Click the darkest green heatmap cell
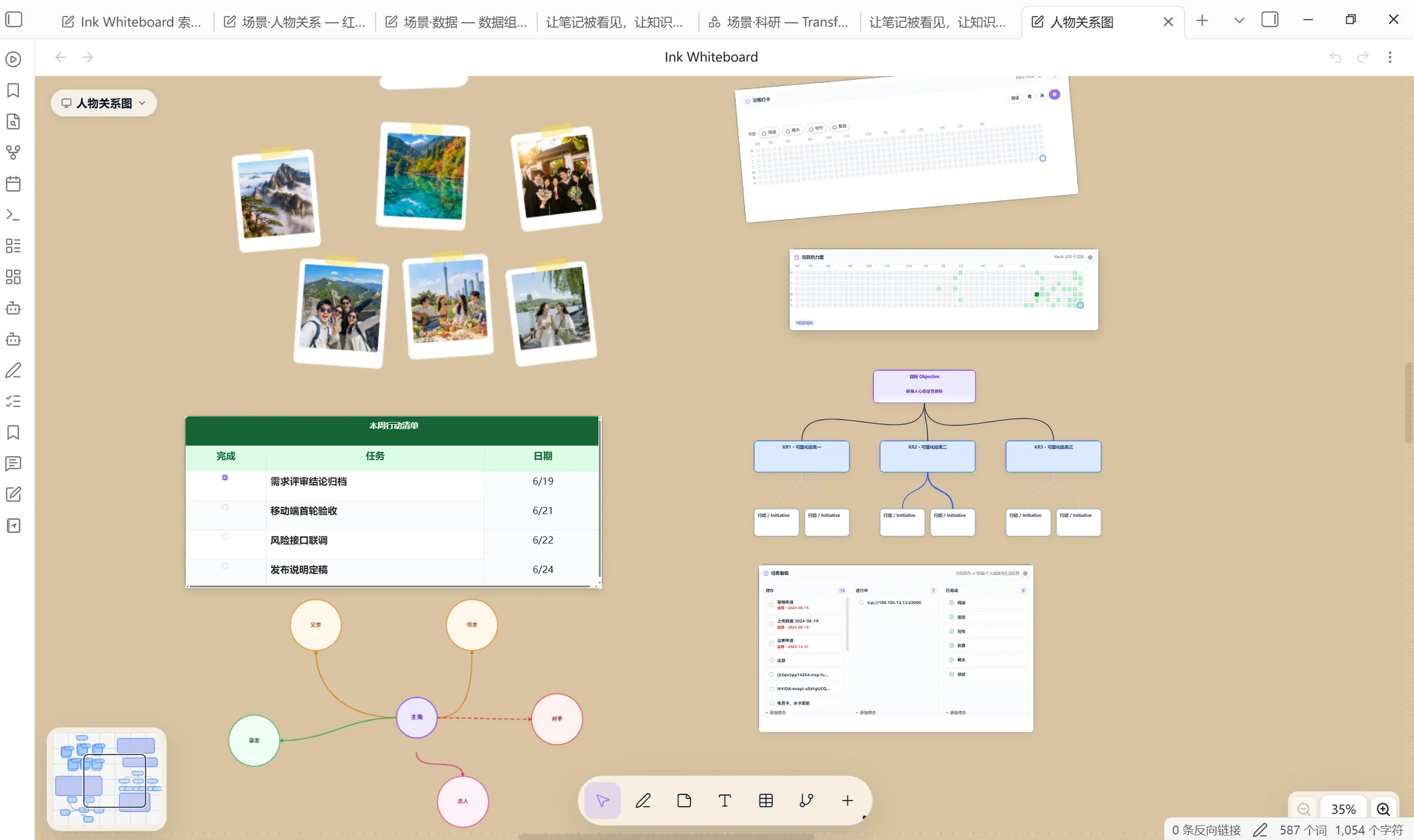The height and width of the screenshot is (840, 1414). (x=1037, y=295)
